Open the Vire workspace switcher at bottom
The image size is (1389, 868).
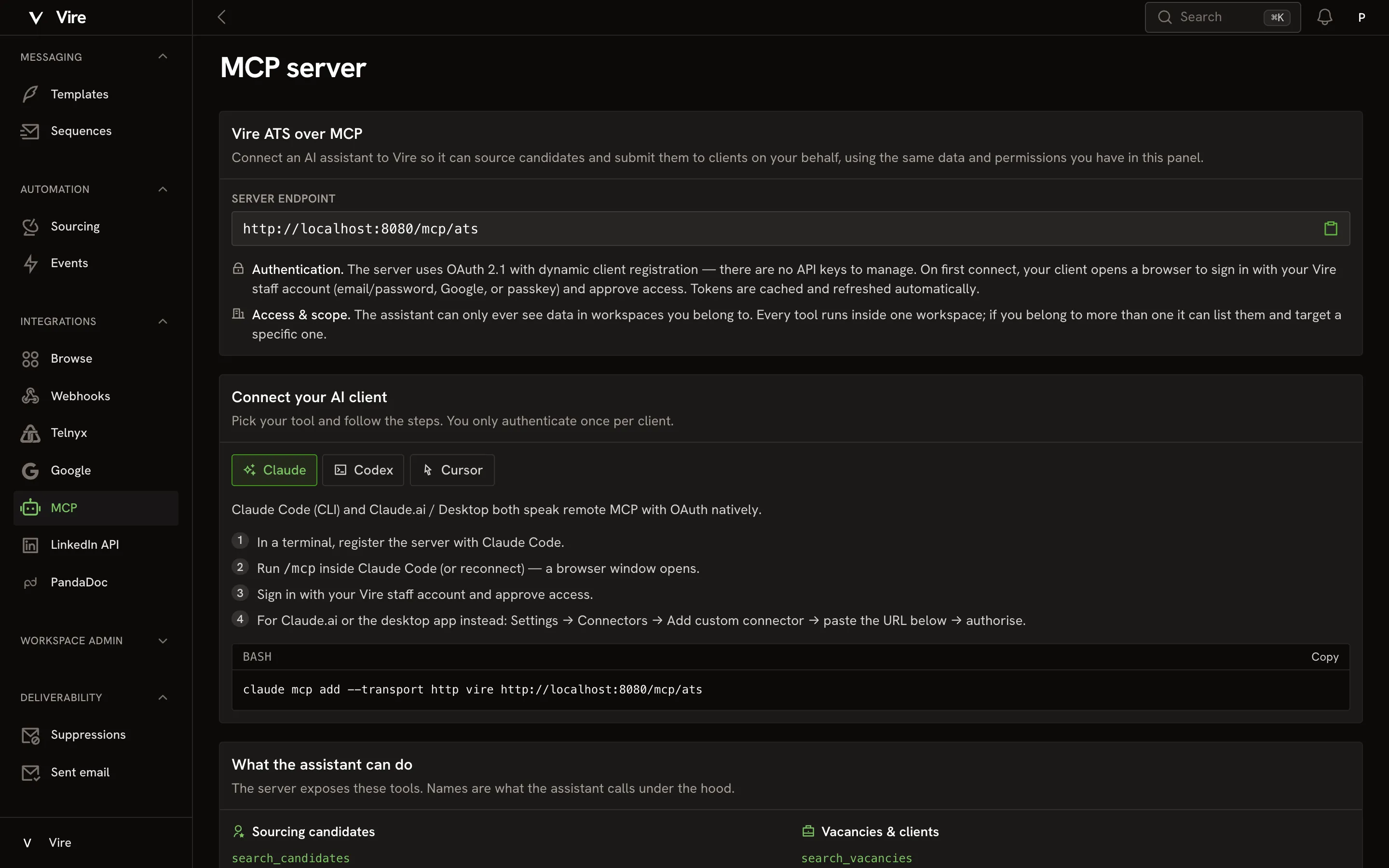96,843
